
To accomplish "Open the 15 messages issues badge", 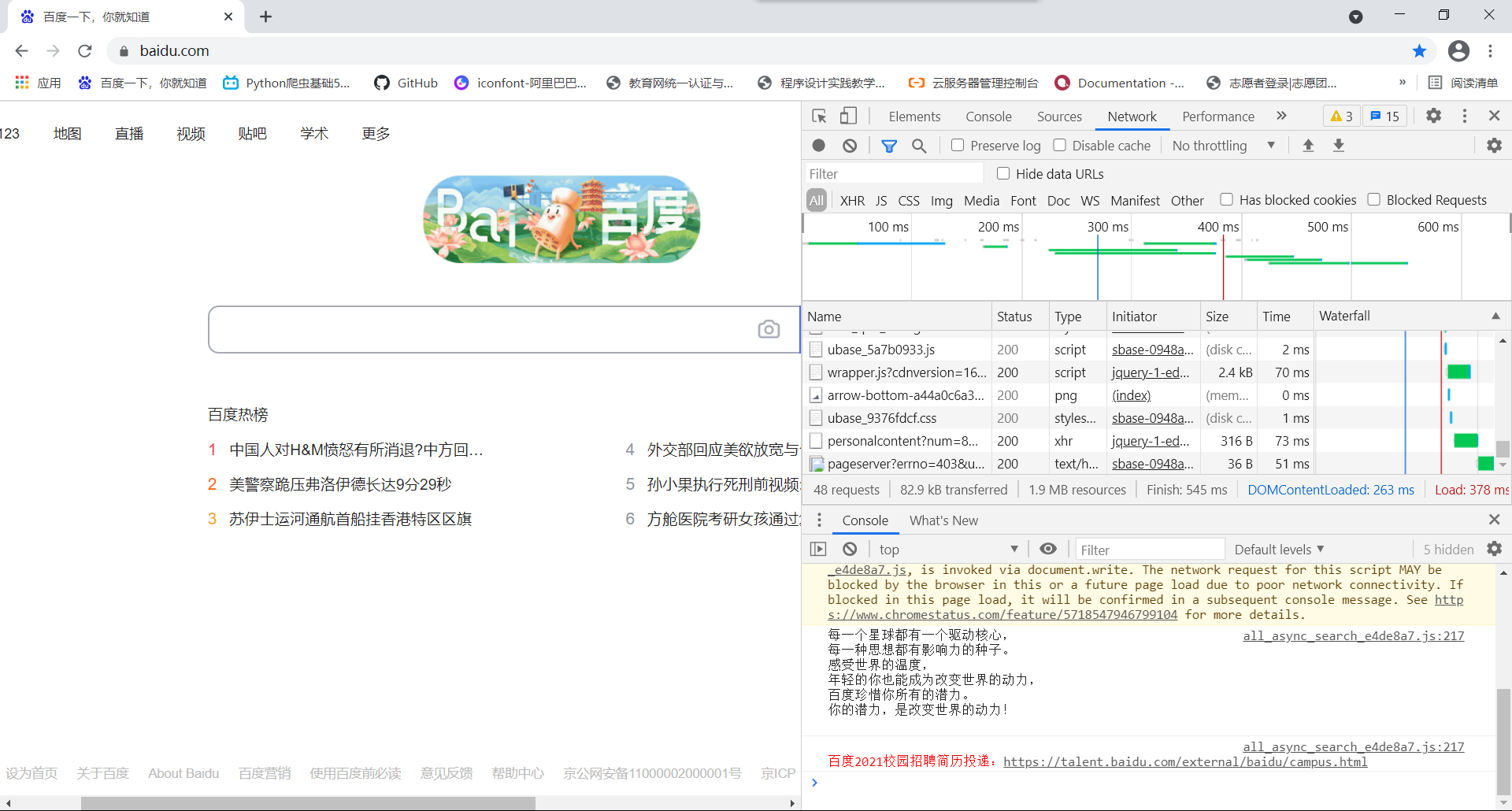I will (1385, 117).
